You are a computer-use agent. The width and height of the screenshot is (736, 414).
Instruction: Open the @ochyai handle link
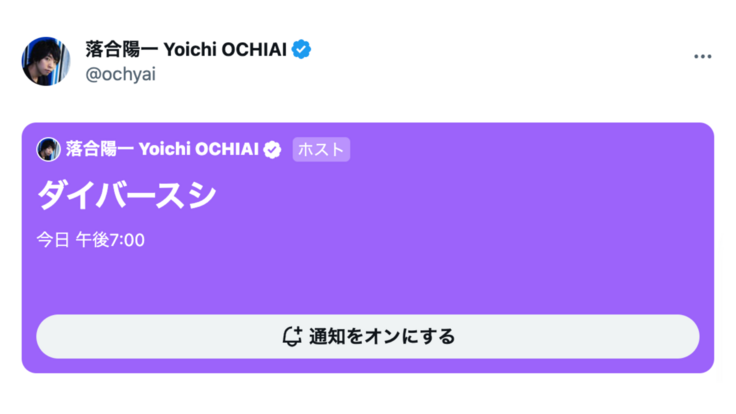(x=122, y=74)
